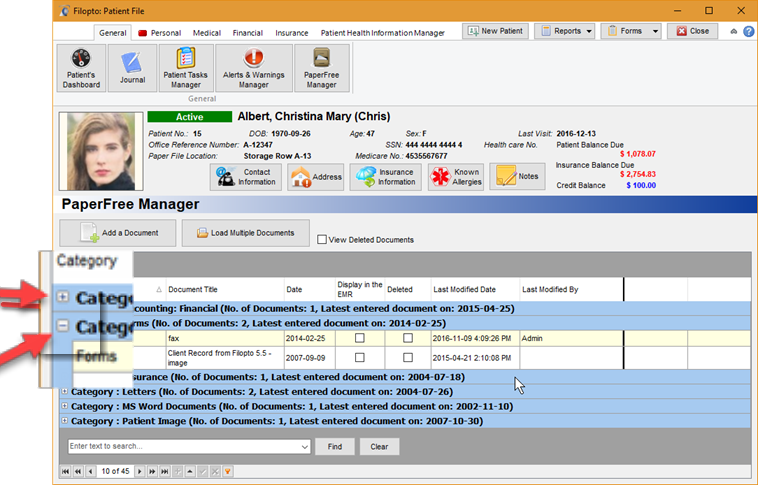Sort by the Document Title column header
The width and height of the screenshot is (758, 485).
click(x=225, y=290)
